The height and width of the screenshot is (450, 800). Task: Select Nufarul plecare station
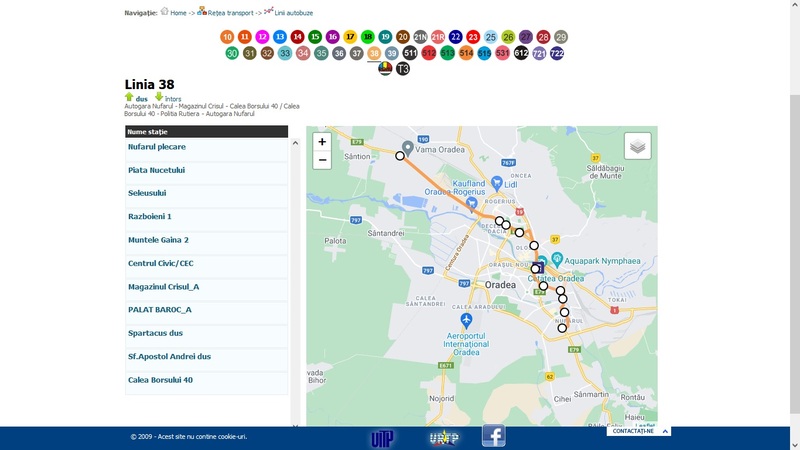click(156, 147)
